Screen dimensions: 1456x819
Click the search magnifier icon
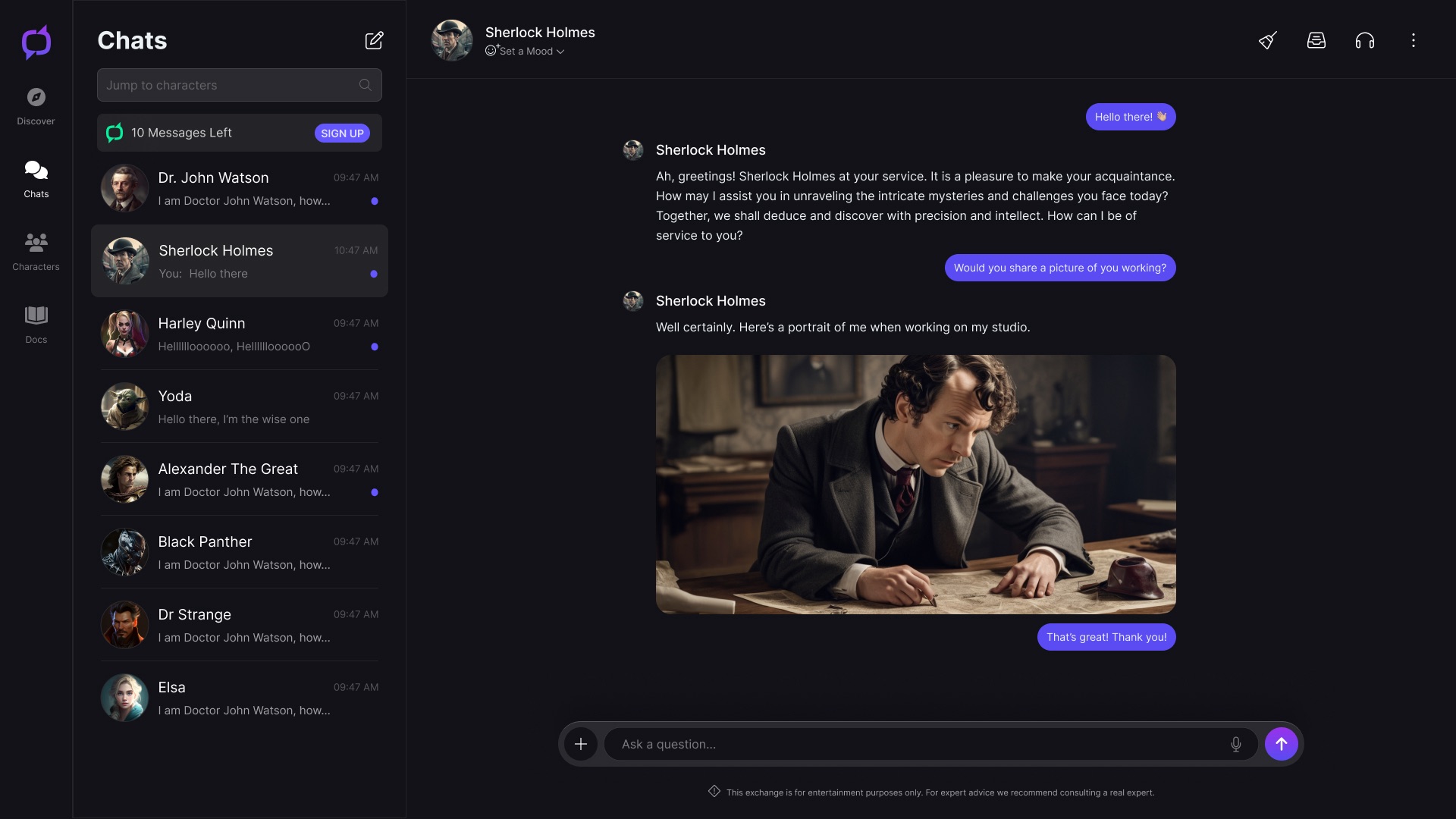point(366,85)
